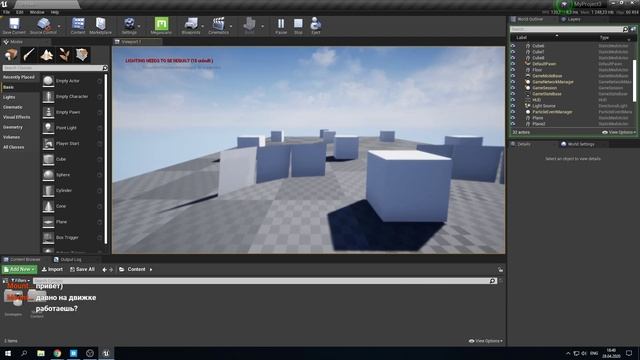Select the Foliage mode icon
The image size is (640, 360).
pos(64,55)
